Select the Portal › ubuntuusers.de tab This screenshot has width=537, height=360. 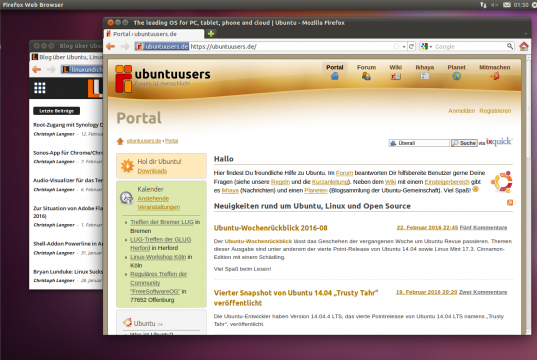(x=154, y=34)
